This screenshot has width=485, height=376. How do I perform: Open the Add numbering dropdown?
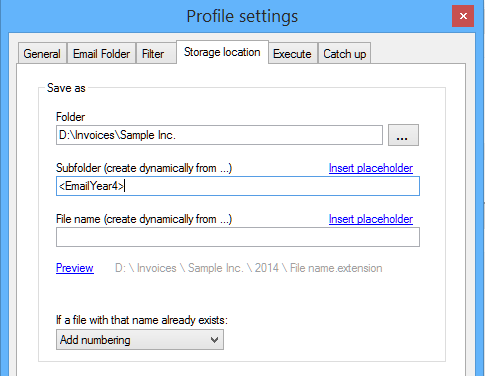point(140,340)
